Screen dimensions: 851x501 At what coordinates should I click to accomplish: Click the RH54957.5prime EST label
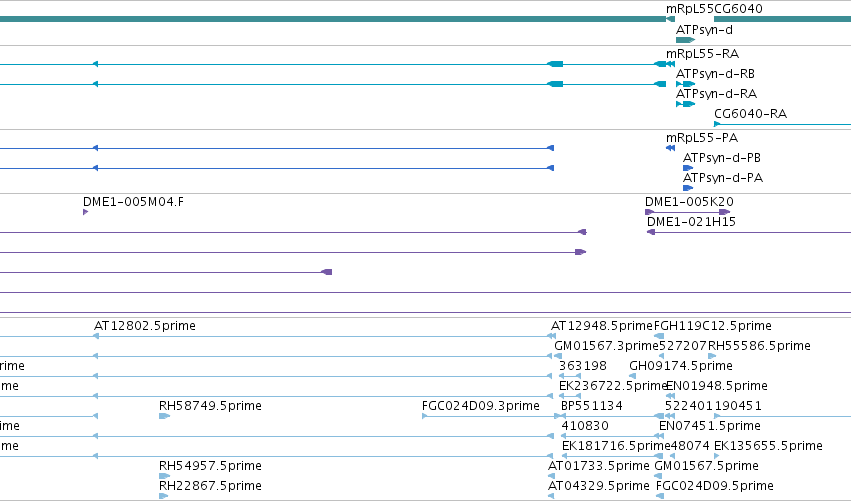click(x=210, y=466)
